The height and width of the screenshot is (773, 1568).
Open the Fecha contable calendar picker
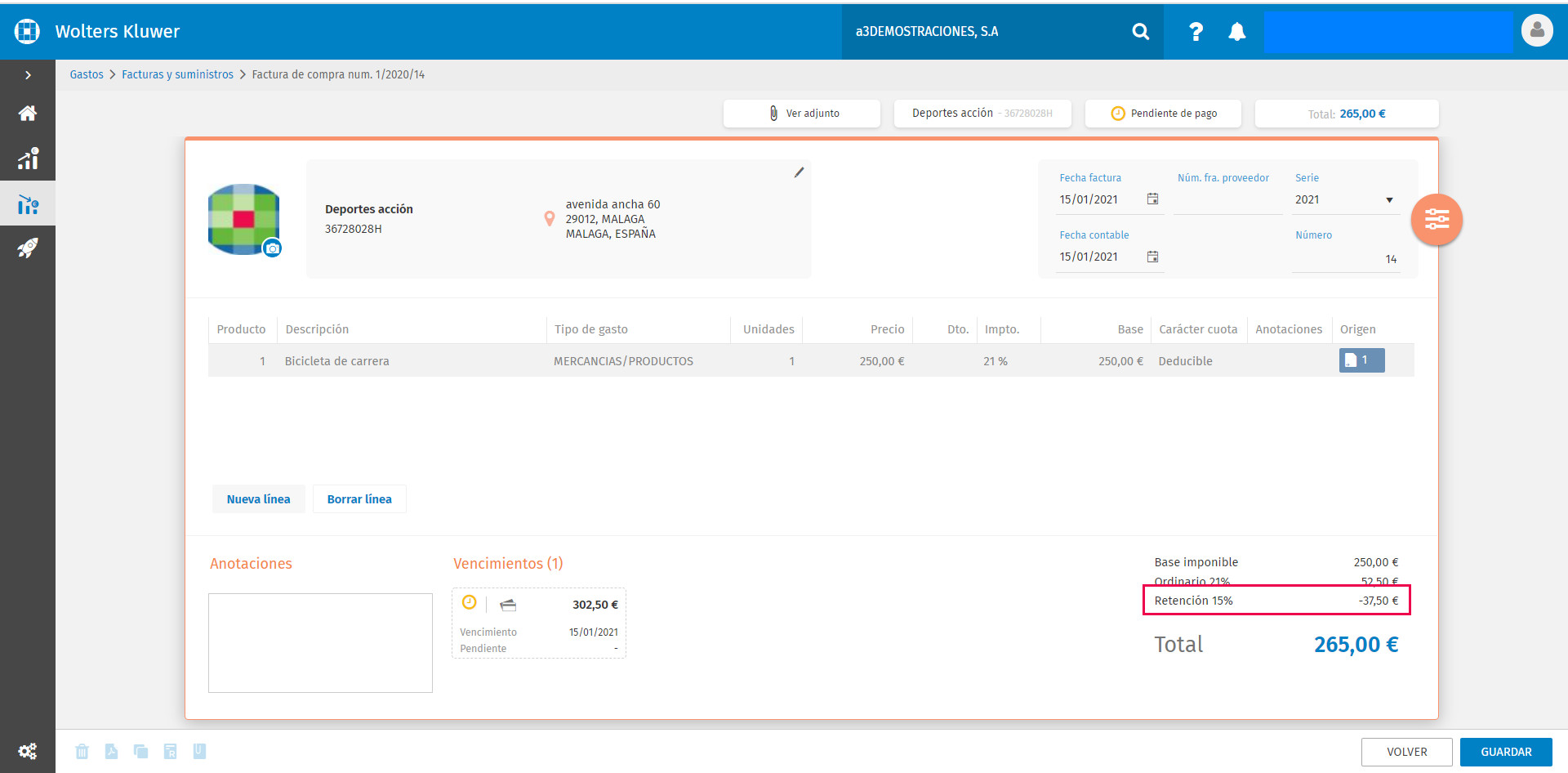[1152, 257]
